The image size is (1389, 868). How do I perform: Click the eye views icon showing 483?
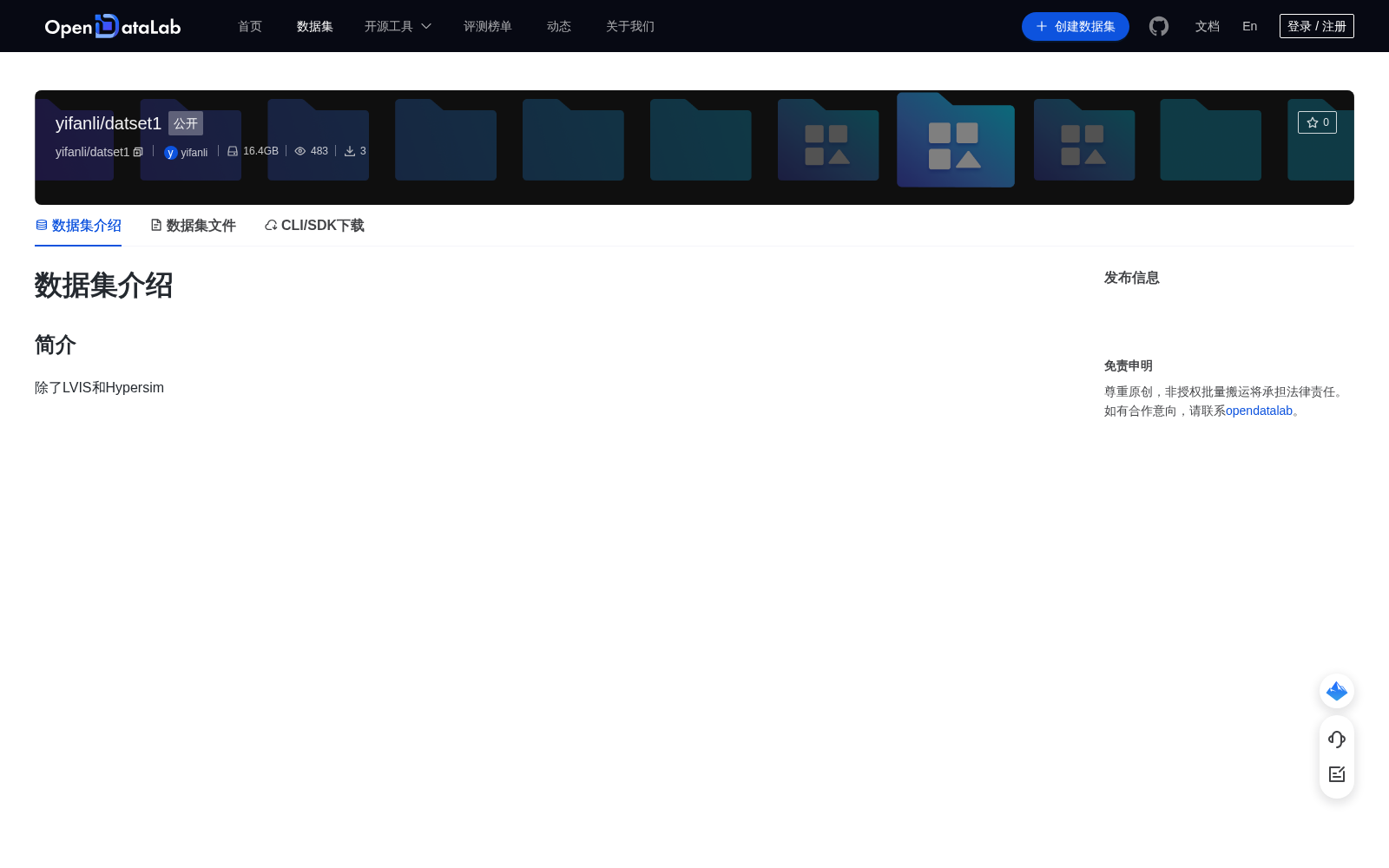tap(300, 151)
